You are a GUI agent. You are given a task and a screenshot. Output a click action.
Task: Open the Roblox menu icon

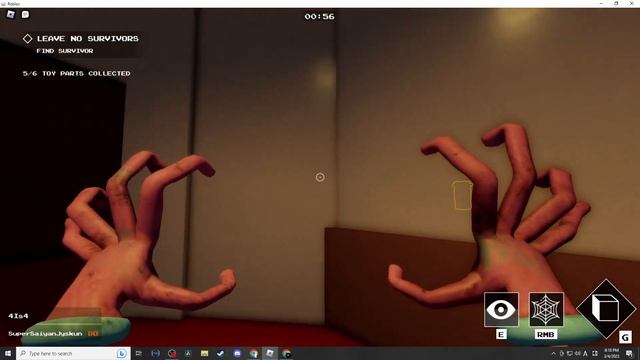[x=11, y=15]
